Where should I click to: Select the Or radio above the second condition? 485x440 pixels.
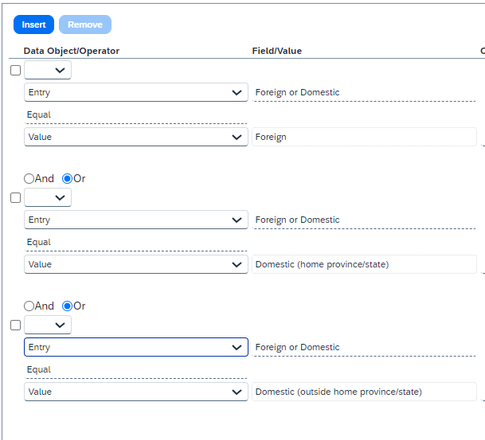click(67, 179)
